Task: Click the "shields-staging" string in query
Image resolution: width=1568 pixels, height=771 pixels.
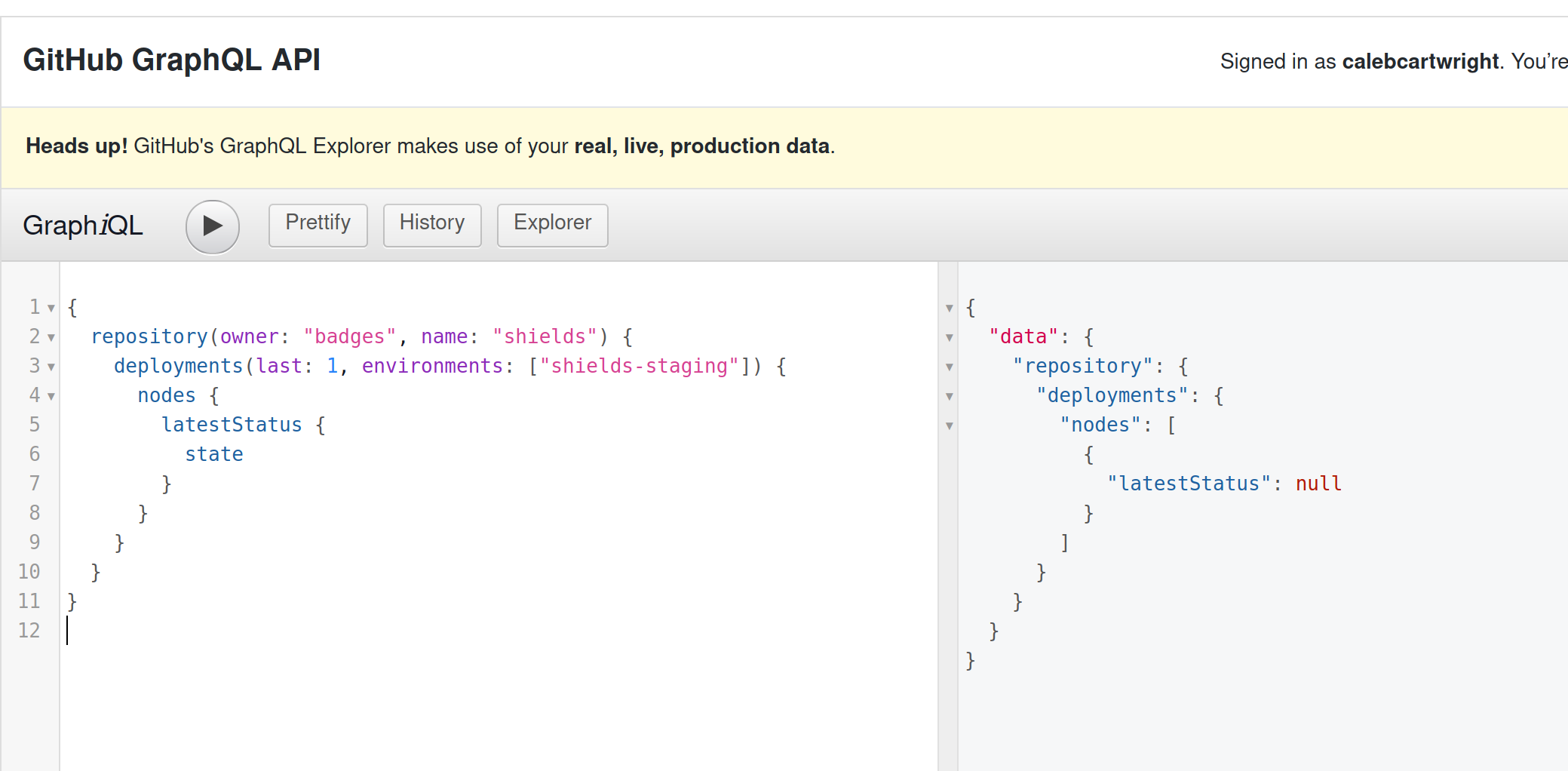Action: pyautogui.click(x=640, y=366)
